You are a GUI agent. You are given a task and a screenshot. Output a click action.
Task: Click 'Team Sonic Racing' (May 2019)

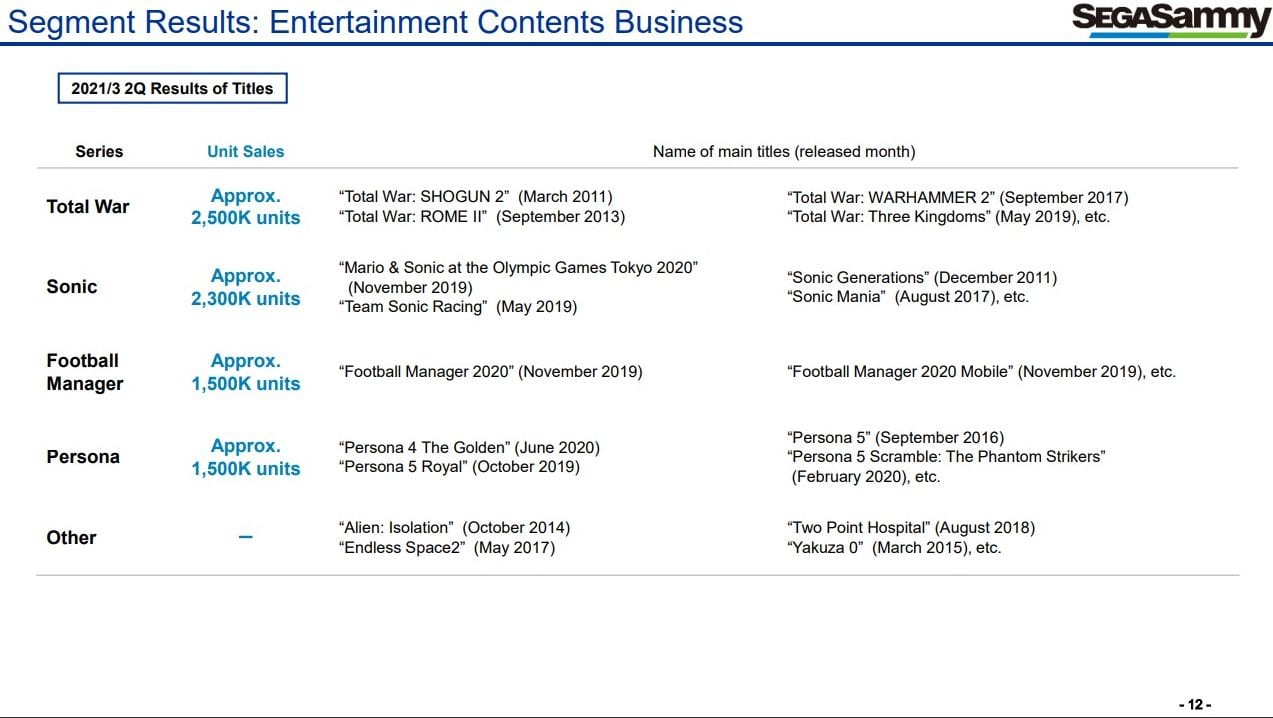[x=459, y=307]
